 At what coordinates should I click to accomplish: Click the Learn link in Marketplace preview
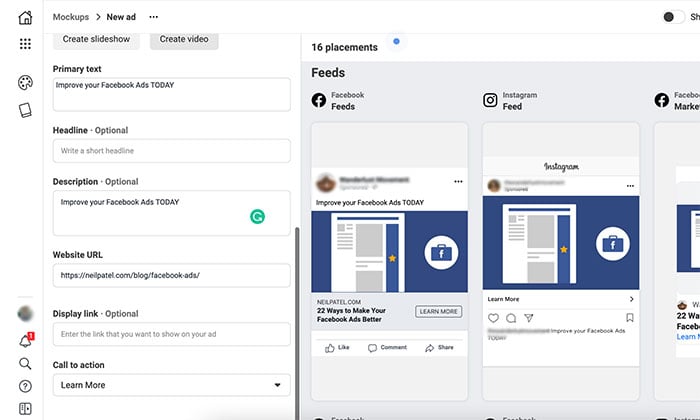click(x=688, y=337)
